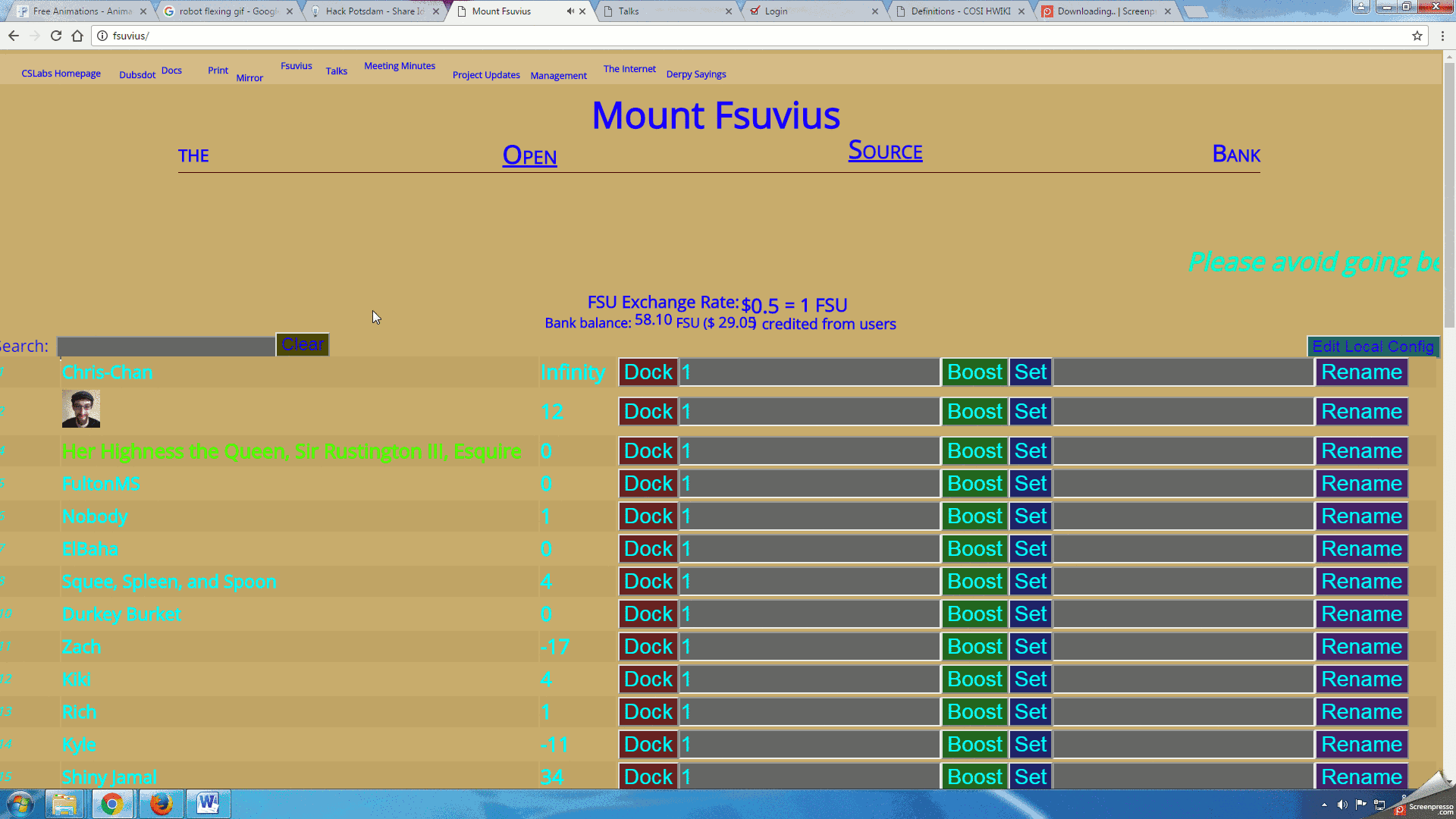
Task: Follow the Source heading link
Action: pos(885,150)
